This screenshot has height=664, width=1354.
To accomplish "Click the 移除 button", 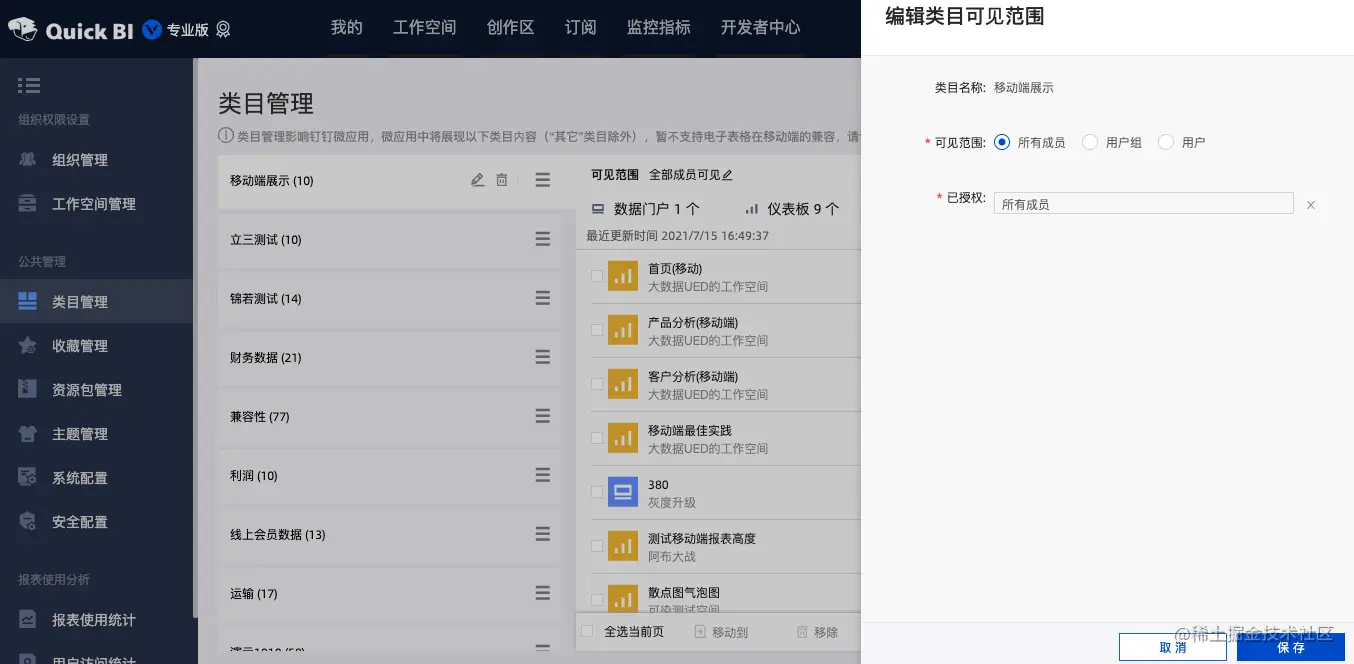I will (x=817, y=632).
